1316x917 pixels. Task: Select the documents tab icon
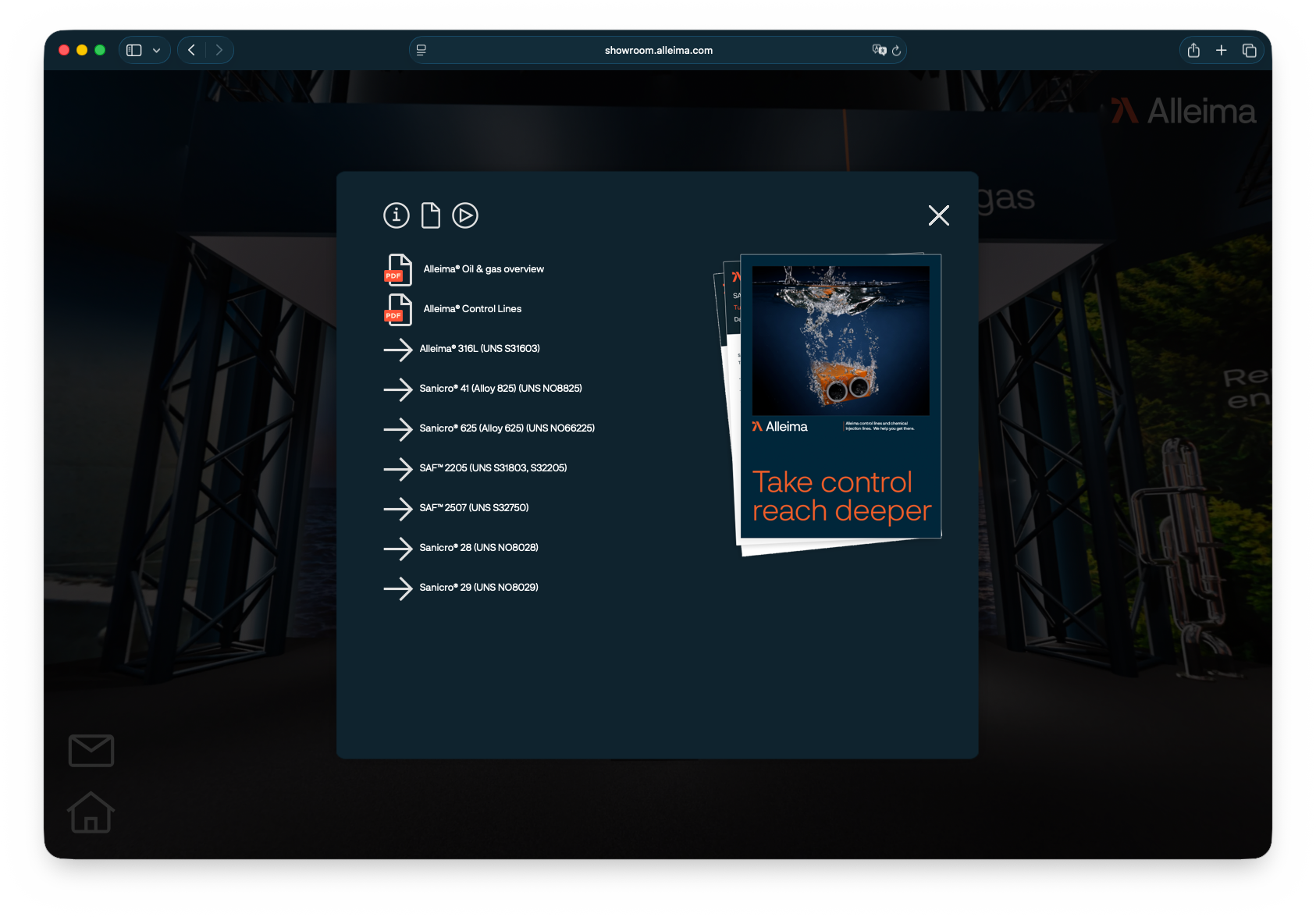click(431, 215)
